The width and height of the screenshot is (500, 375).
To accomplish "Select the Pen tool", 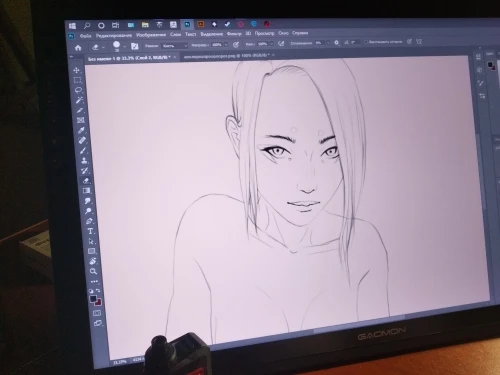I will click(x=89, y=221).
